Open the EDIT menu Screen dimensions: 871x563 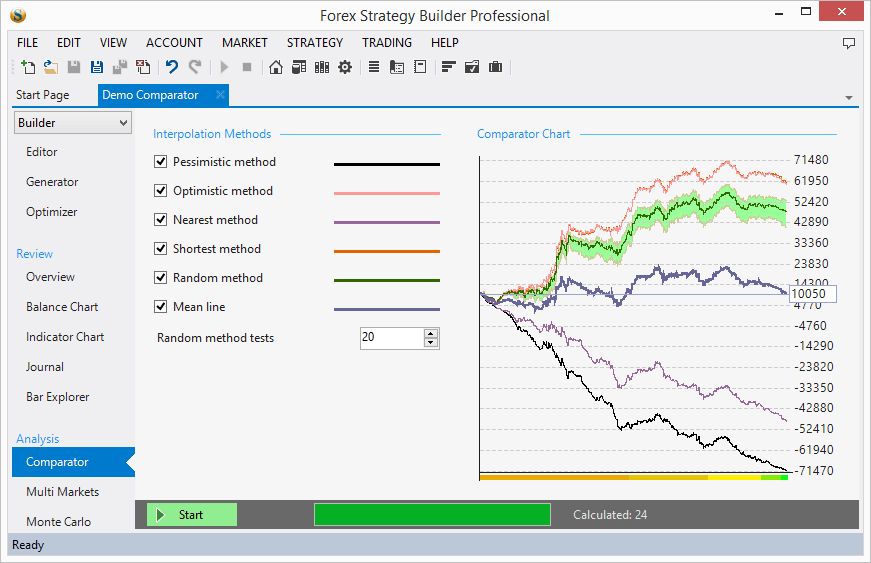(69, 43)
